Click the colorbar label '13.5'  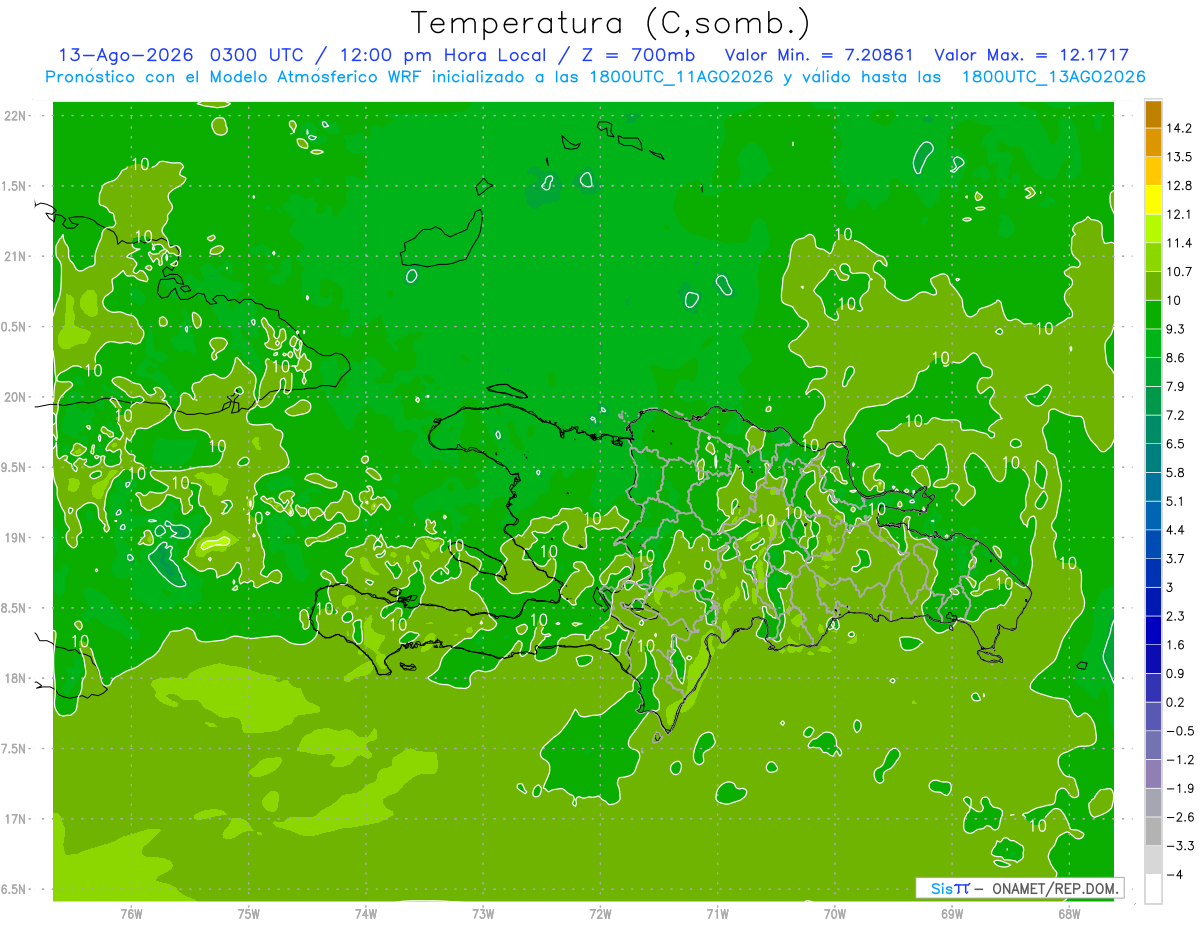pyautogui.click(x=1178, y=157)
